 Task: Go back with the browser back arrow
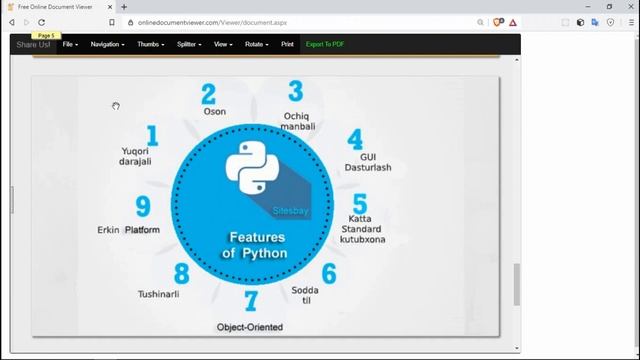pos(12,22)
